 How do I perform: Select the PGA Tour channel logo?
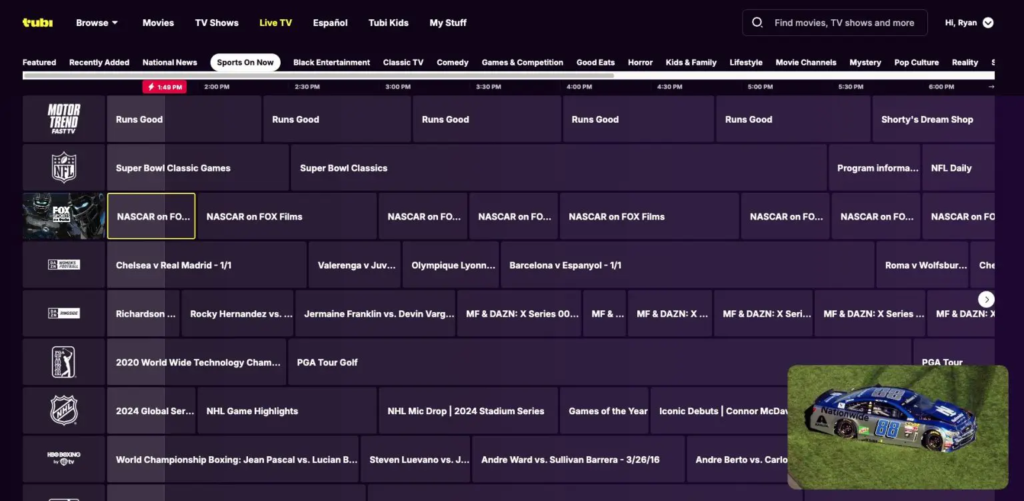tap(64, 362)
